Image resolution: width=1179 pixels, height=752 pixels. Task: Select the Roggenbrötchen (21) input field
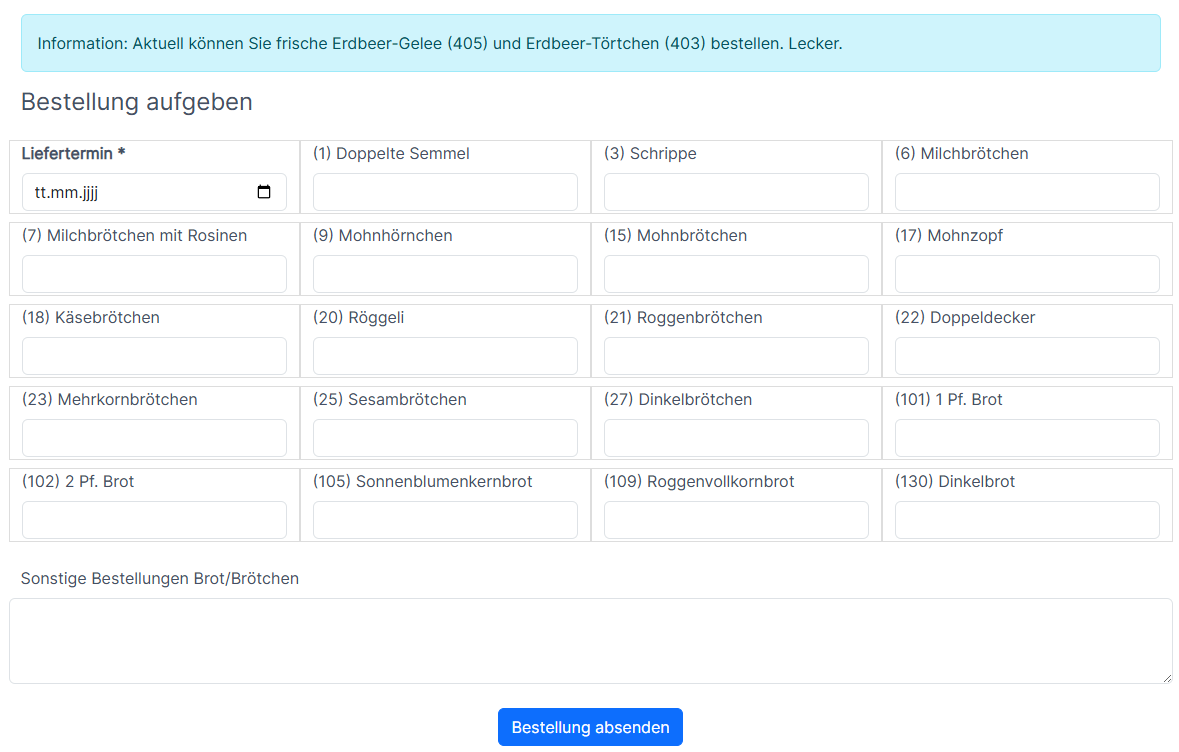coord(736,356)
